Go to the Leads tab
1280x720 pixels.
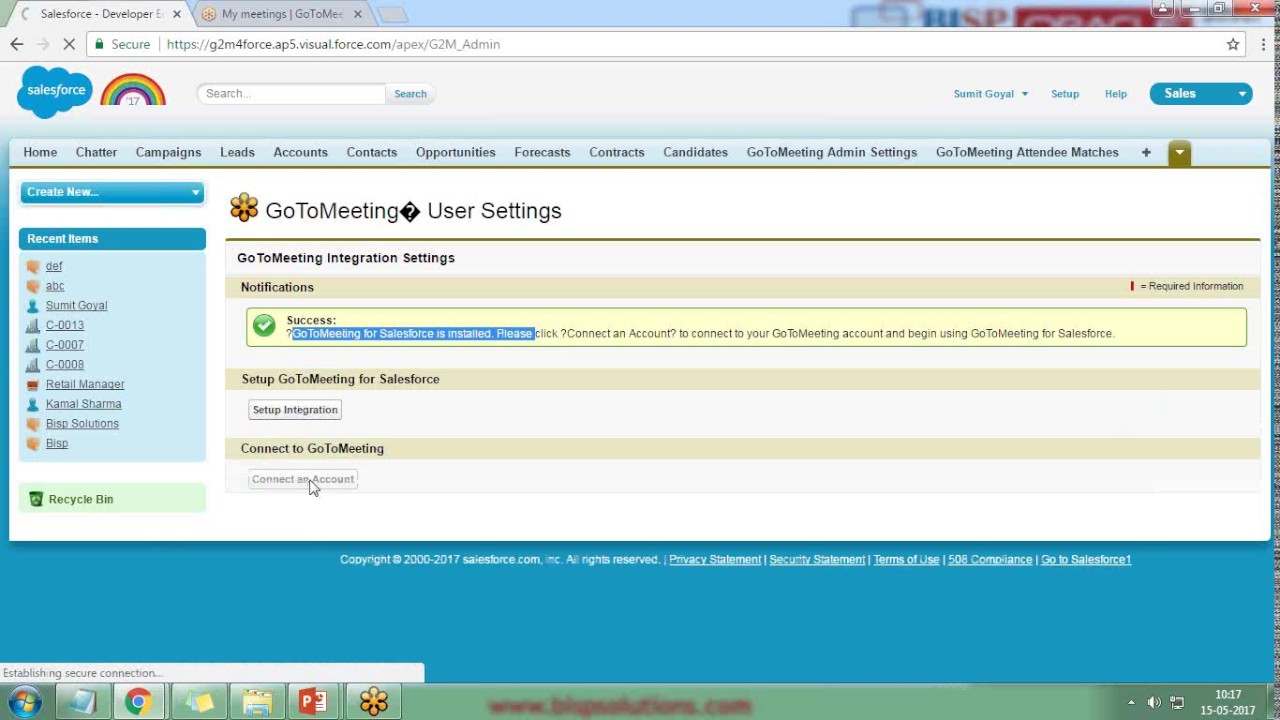[237, 152]
